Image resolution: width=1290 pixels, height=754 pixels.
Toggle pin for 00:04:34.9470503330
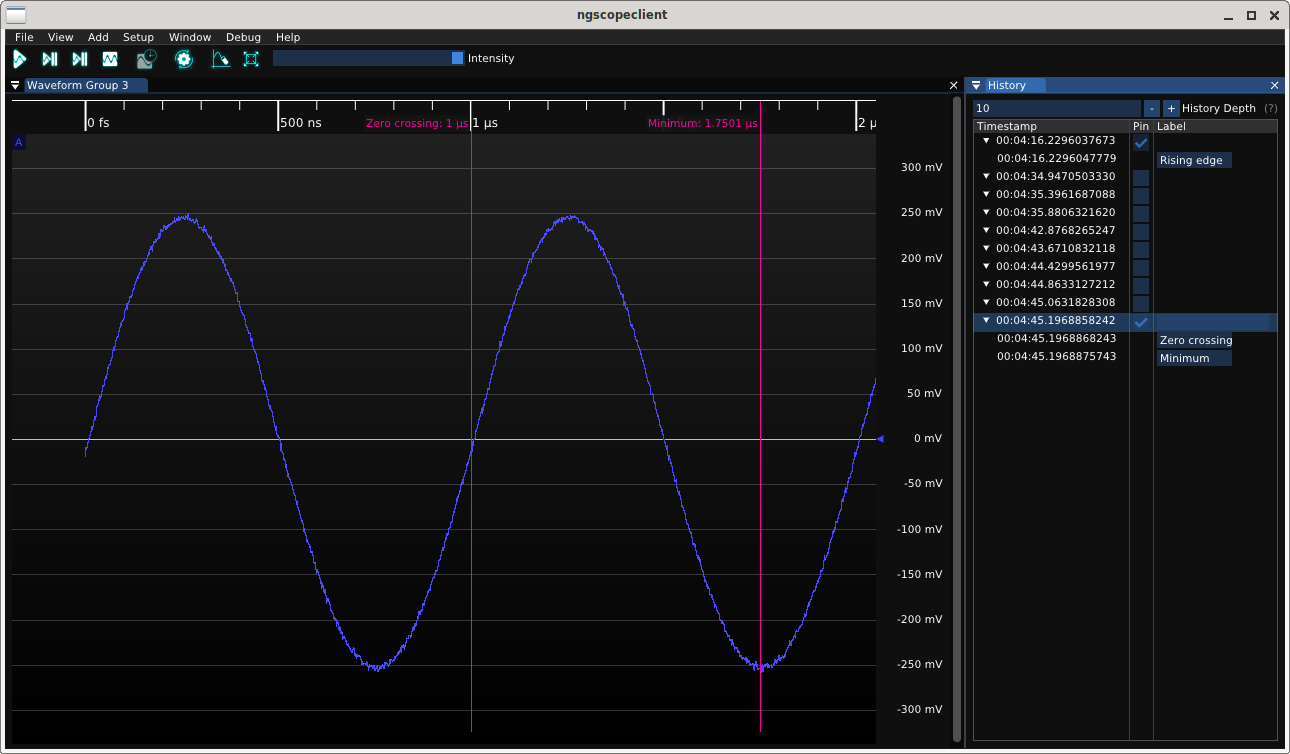1141,178
